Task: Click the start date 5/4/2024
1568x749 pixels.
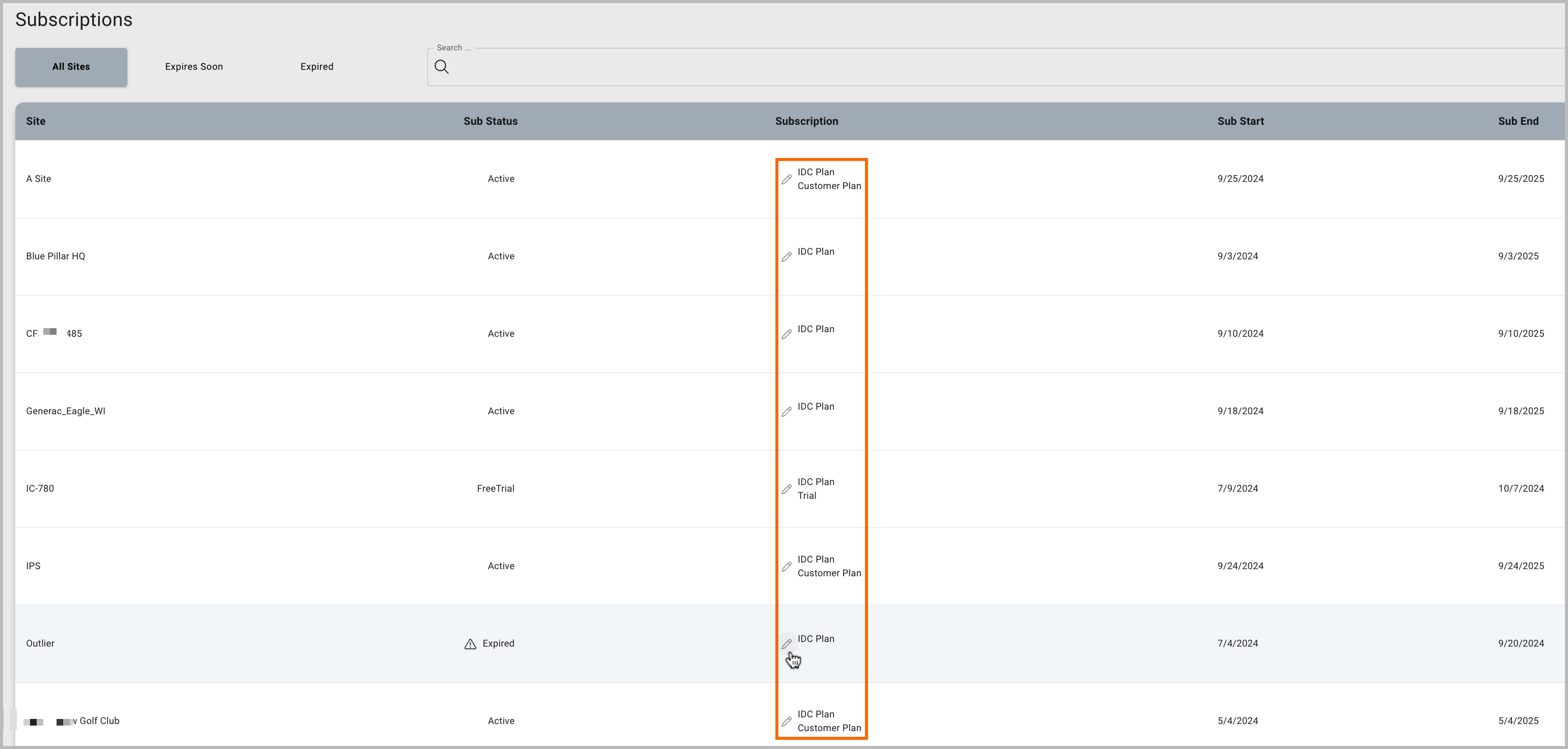Action: point(1237,720)
